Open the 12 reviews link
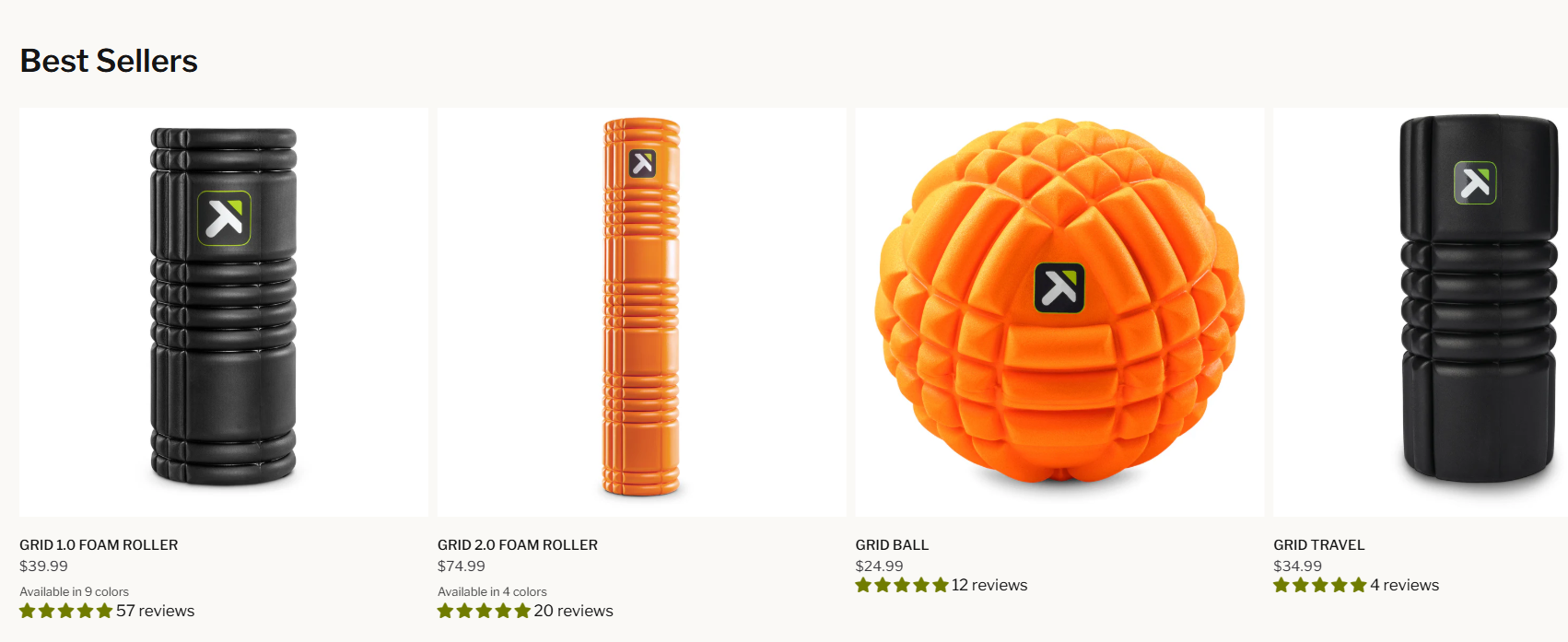The height and width of the screenshot is (642, 1568). (x=989, y=585)
